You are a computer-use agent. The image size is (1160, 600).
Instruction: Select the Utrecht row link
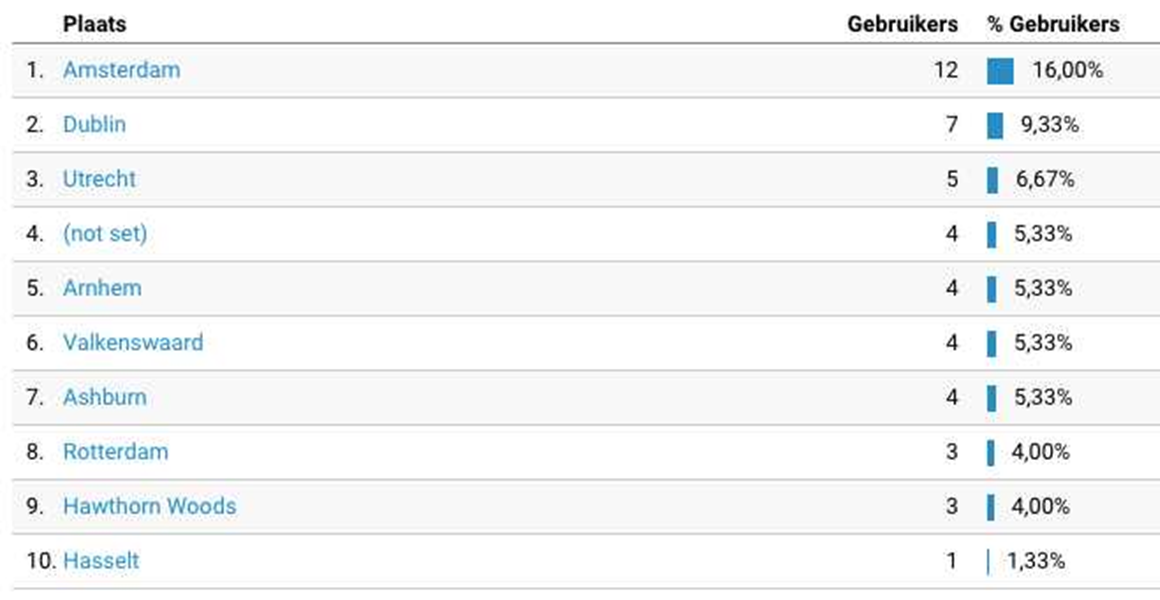[99, 180]
